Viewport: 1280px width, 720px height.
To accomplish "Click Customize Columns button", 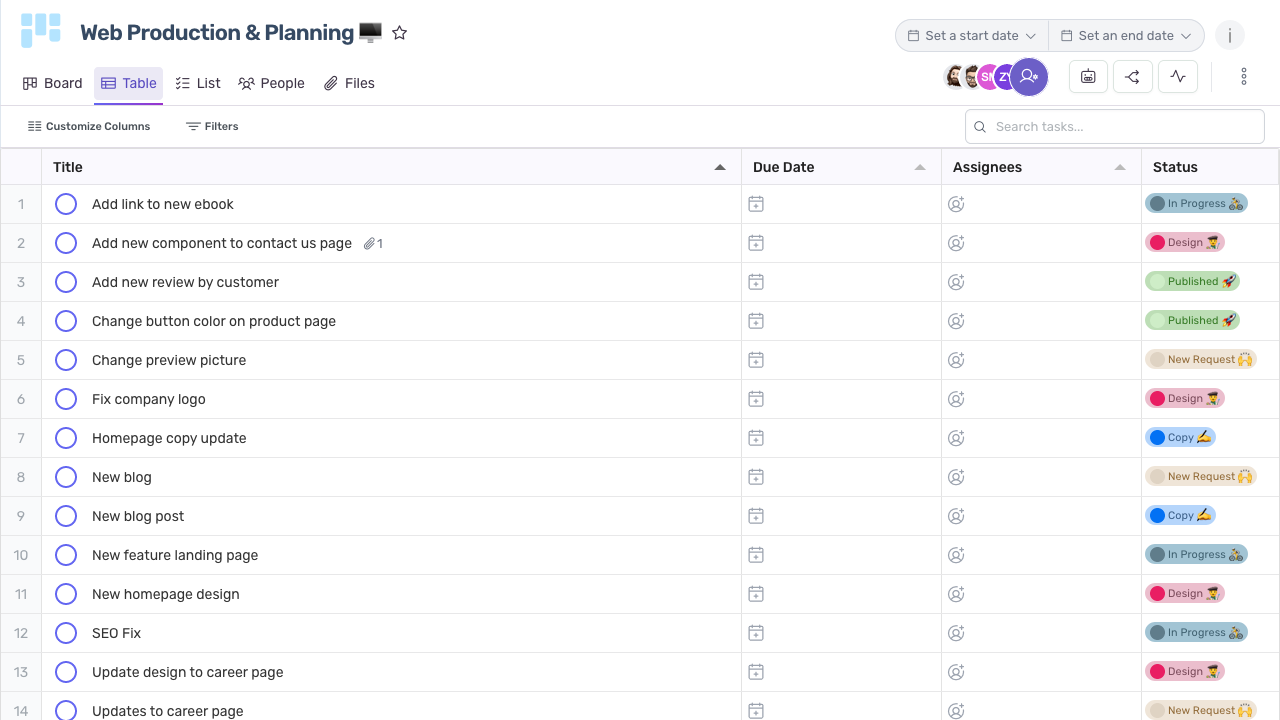I will [x=89, y=126].
